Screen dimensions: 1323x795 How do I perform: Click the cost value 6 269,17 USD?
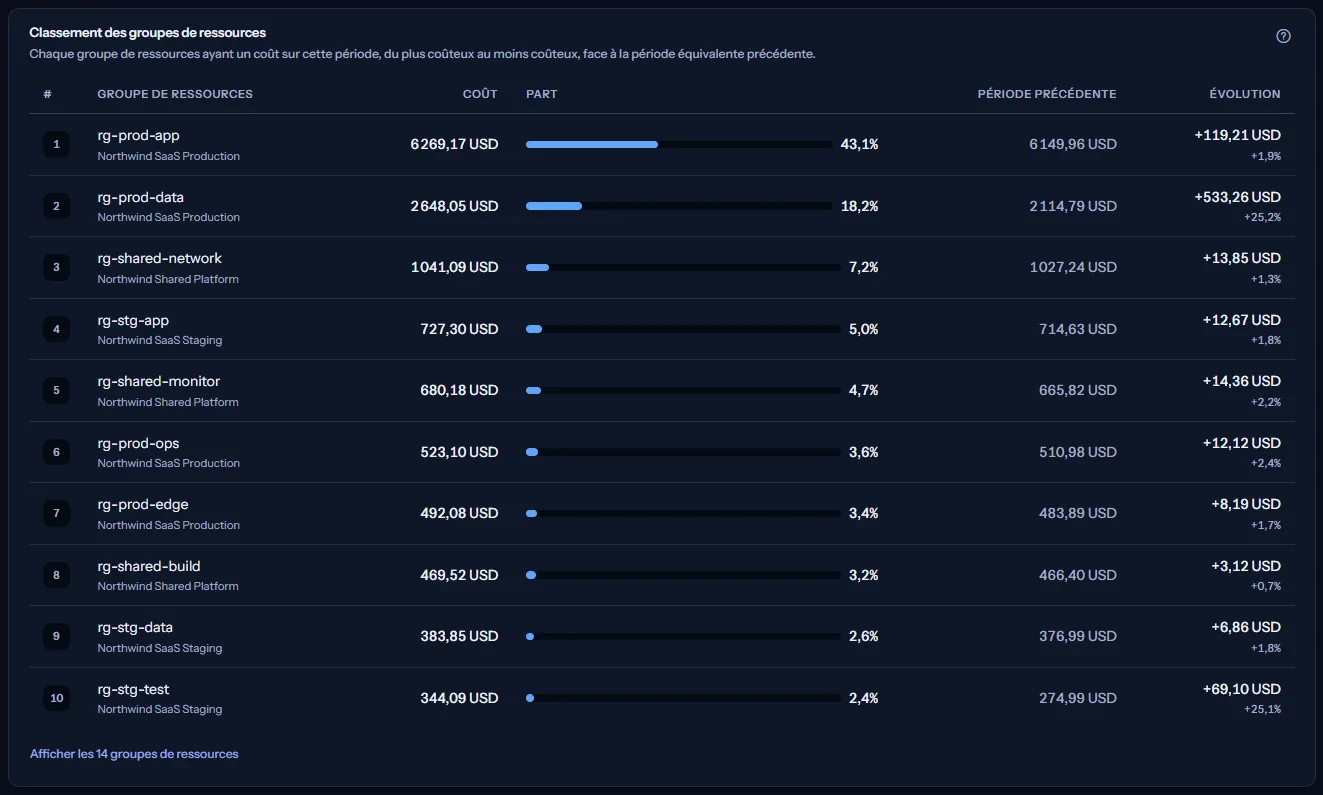(454, 144)
